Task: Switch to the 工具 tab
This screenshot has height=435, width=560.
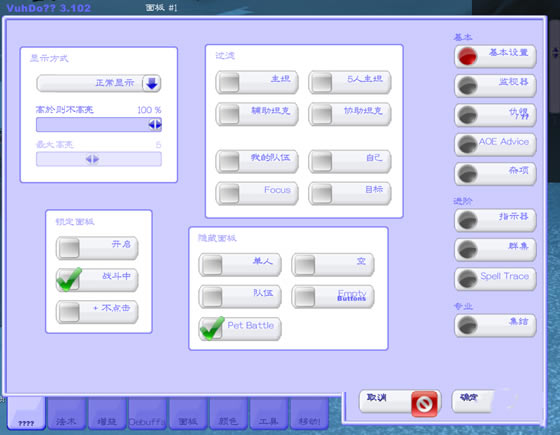Action: click(x=269, y=414)
